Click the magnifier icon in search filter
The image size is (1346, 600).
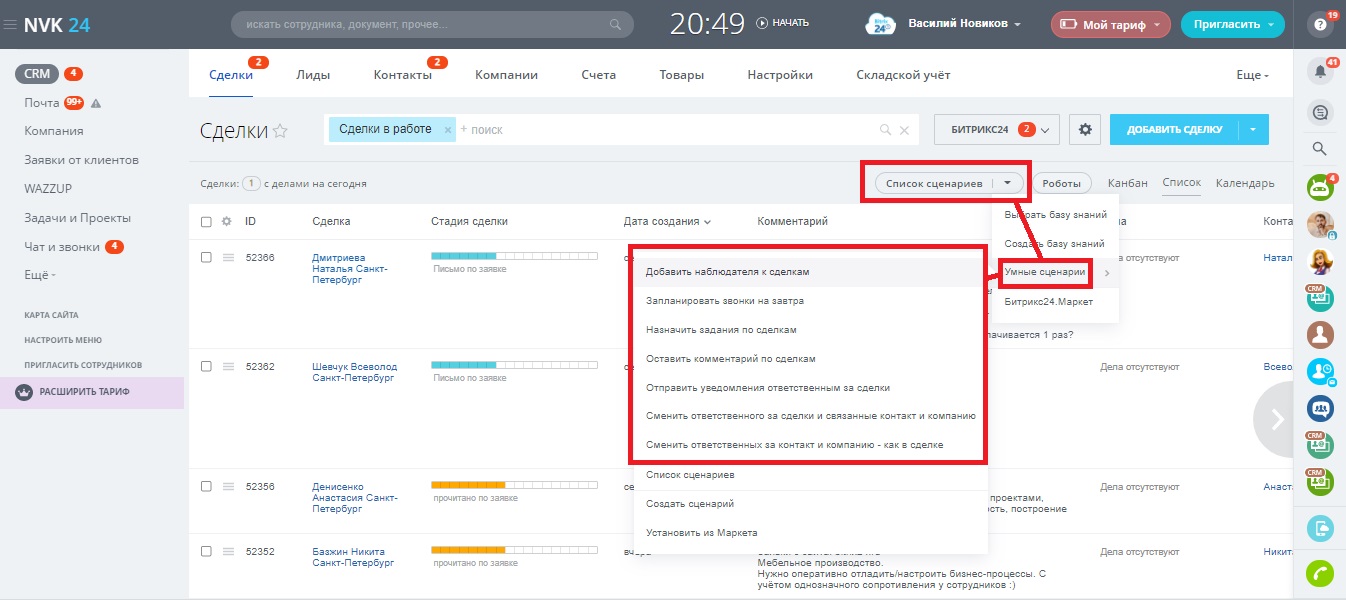coord(884,130)
